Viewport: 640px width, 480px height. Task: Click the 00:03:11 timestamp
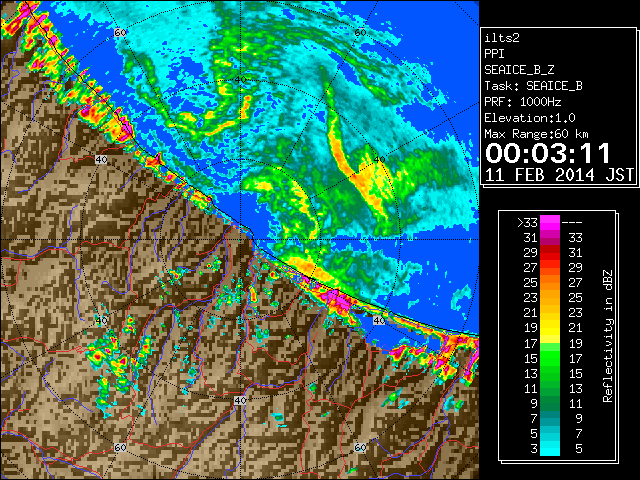[548, 153]
